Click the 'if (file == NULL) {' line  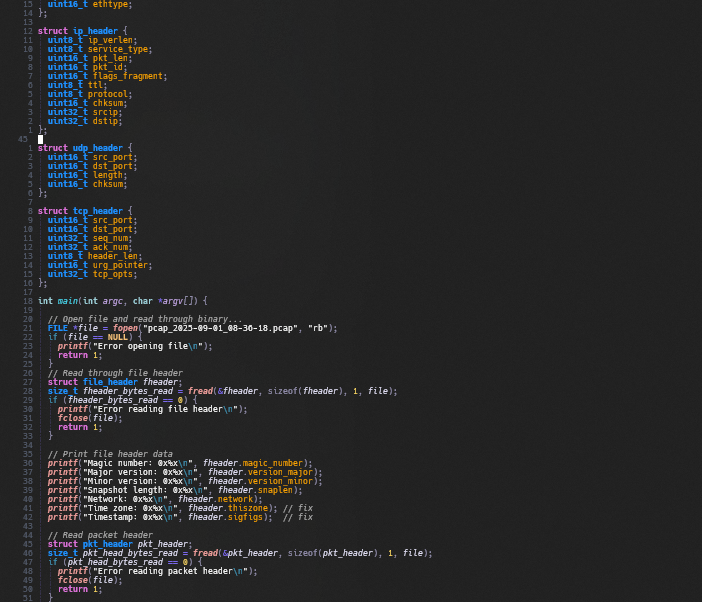point(95,337)
